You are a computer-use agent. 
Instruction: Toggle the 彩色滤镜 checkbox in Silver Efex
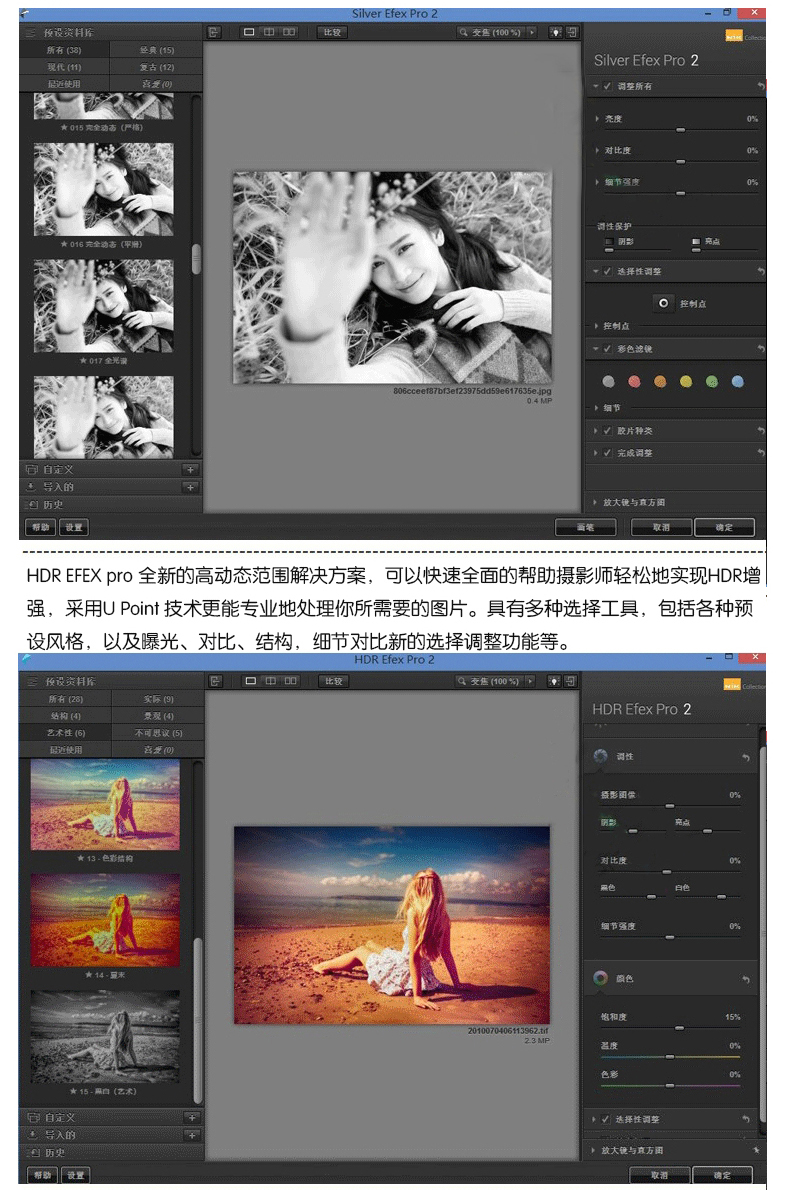coord(607,348)
